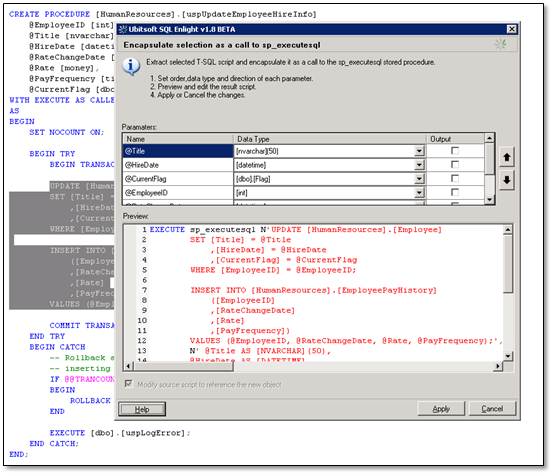Click BEGIN TRY in background editor
Screen dimensions: 553x475
(x=52, y=154)
